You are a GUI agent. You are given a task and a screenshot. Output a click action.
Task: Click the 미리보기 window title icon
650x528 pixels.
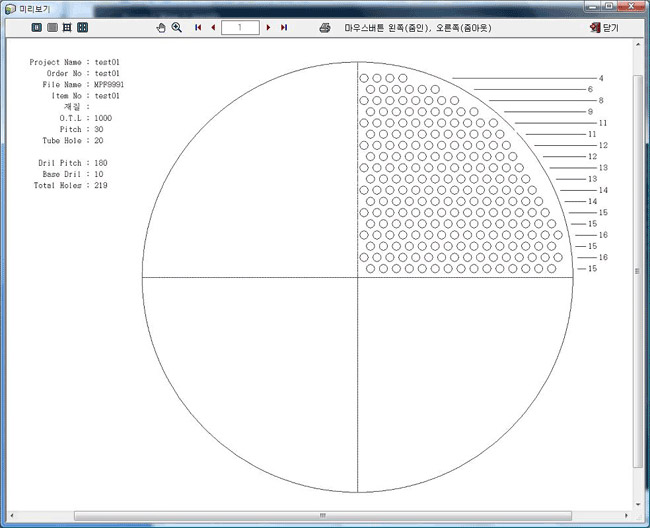(10, 9)
